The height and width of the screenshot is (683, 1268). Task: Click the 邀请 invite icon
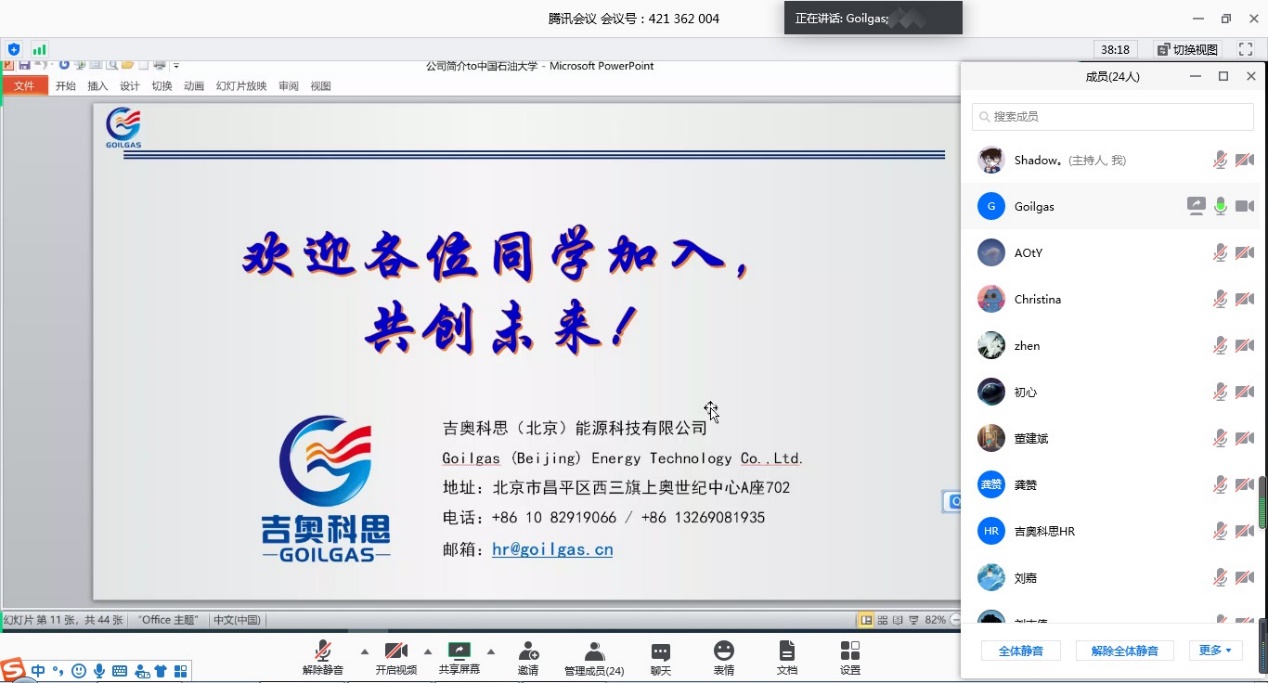528,652
